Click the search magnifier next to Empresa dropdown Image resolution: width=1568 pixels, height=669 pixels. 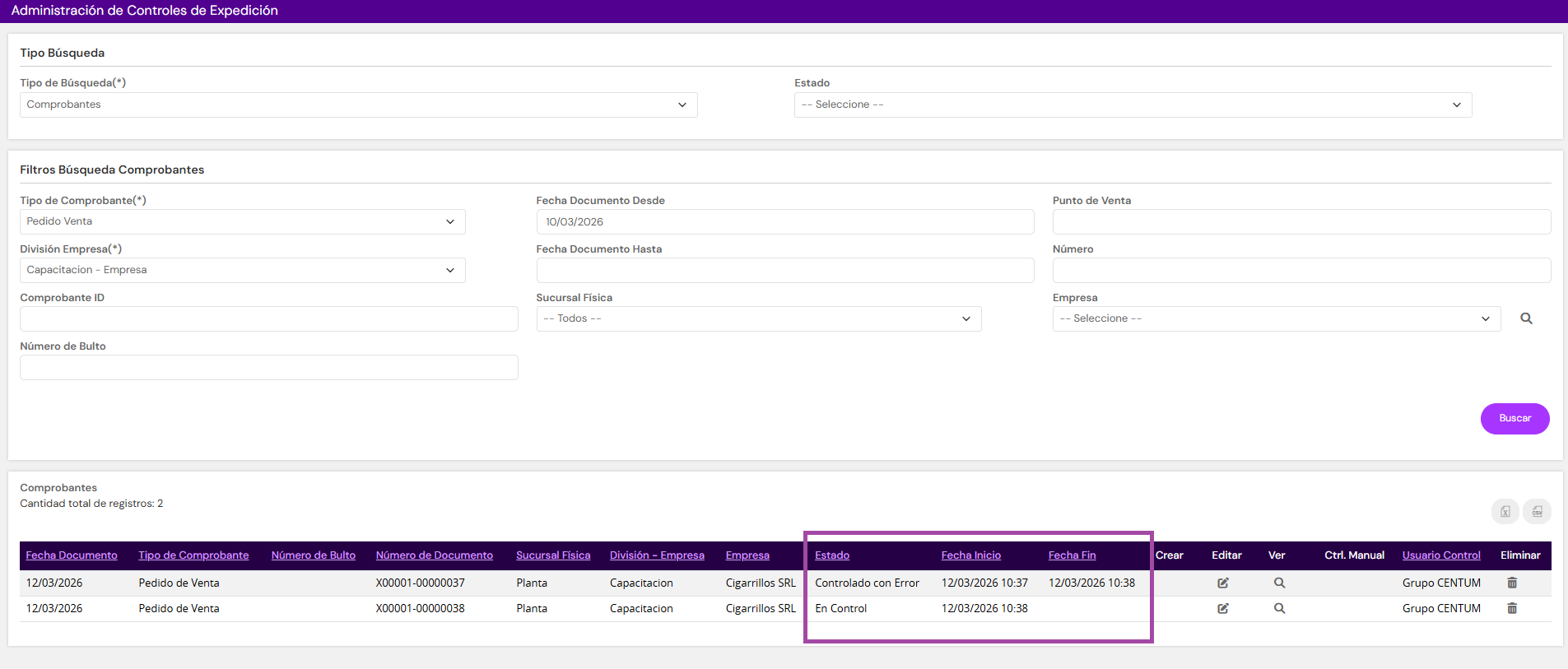(x=1526, y=318)
